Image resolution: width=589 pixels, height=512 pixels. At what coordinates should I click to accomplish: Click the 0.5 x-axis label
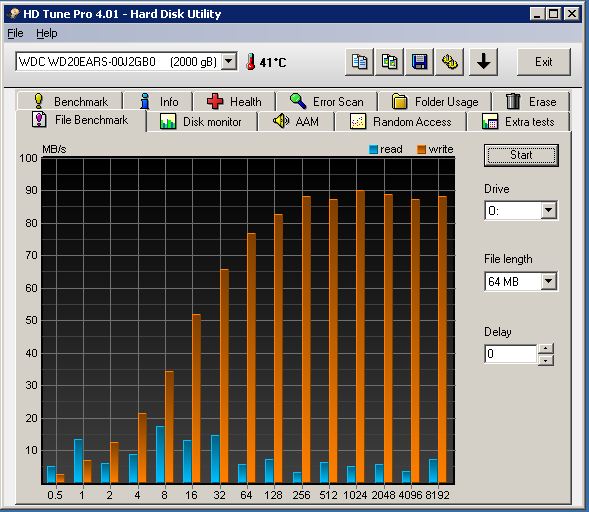click(55, 495)
